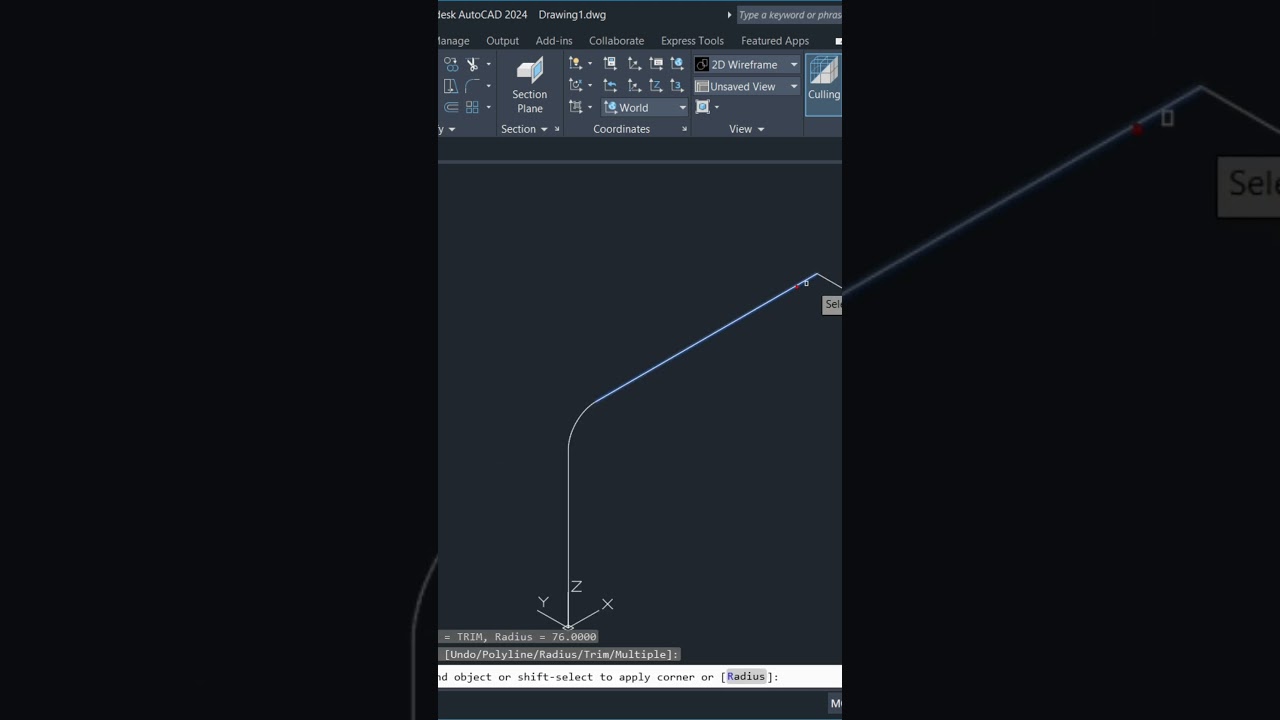This screenshot has height=720, width=1280.
Task: Click the command history line 'TRIM, Radius = 76.0000'
Action: pyautogui.click(x=519, y=637)
